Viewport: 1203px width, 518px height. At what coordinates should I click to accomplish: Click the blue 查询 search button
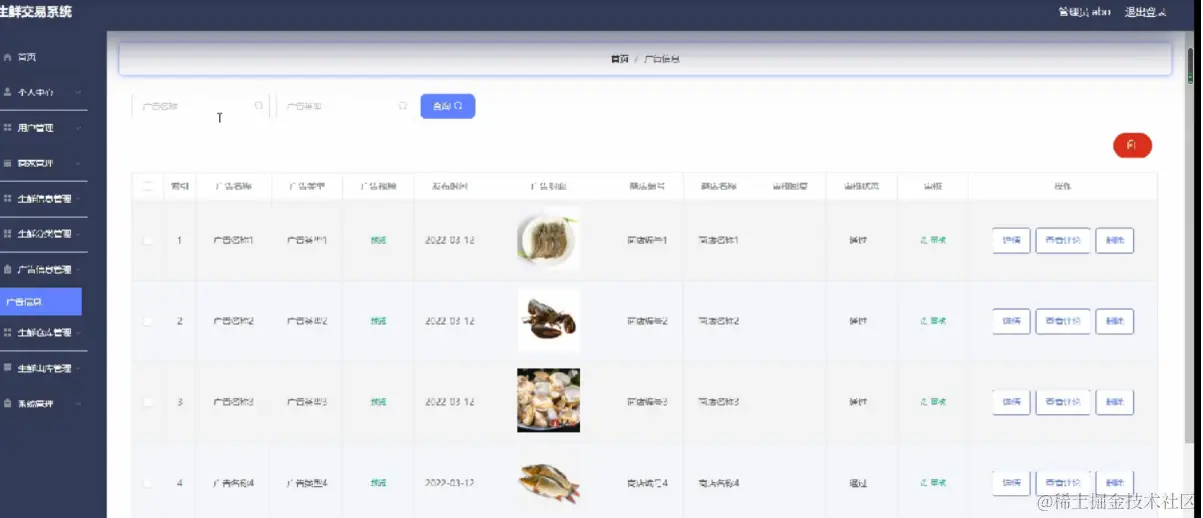pos(447,106)
